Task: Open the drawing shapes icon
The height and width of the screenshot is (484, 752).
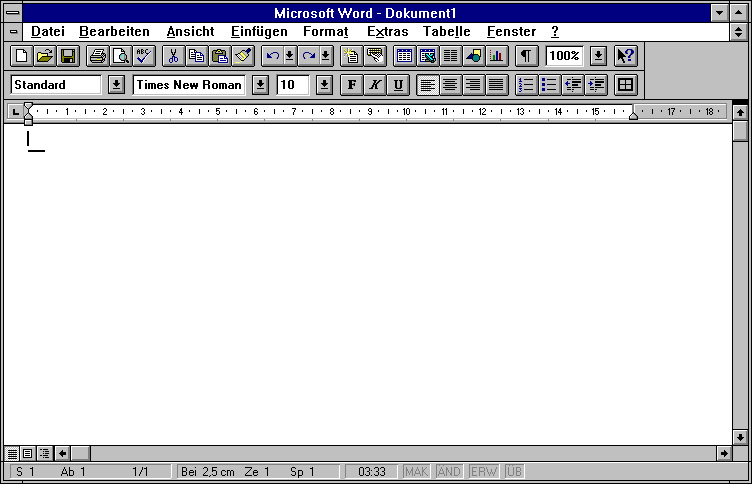Action: (473, 56)
